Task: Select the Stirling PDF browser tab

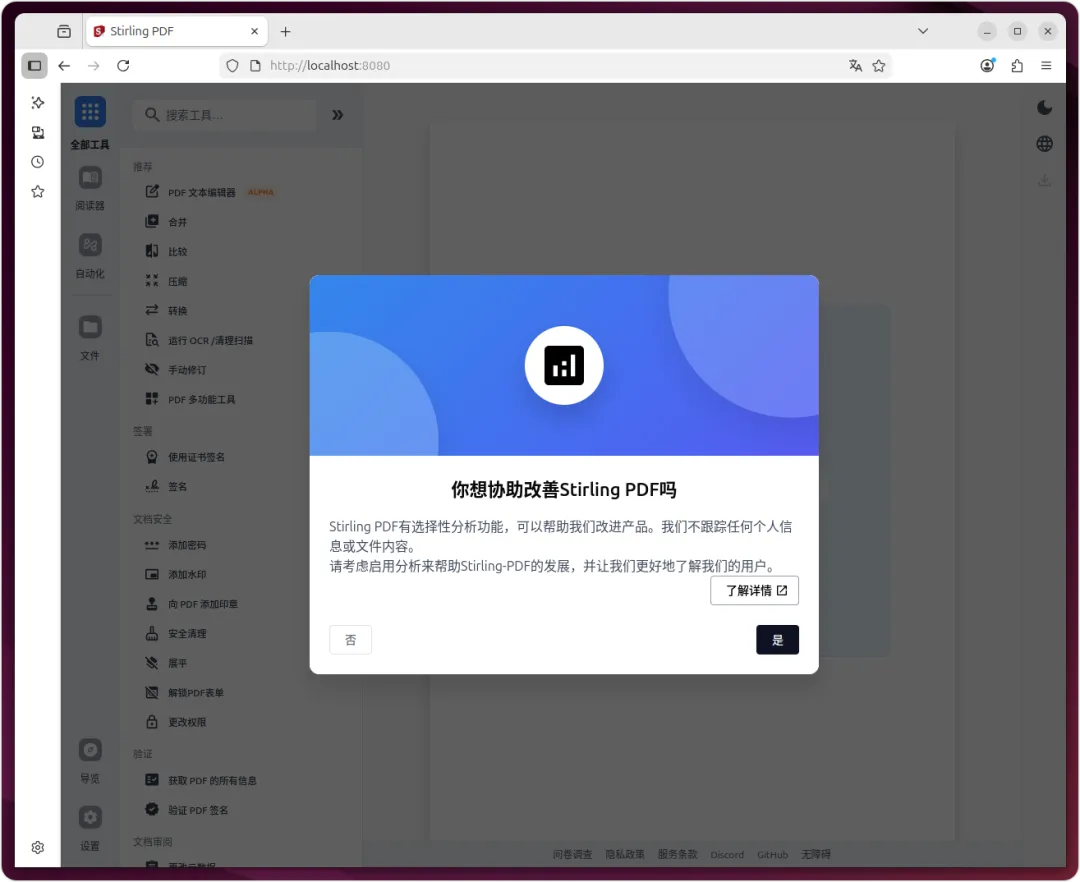Action: [176, 31]
